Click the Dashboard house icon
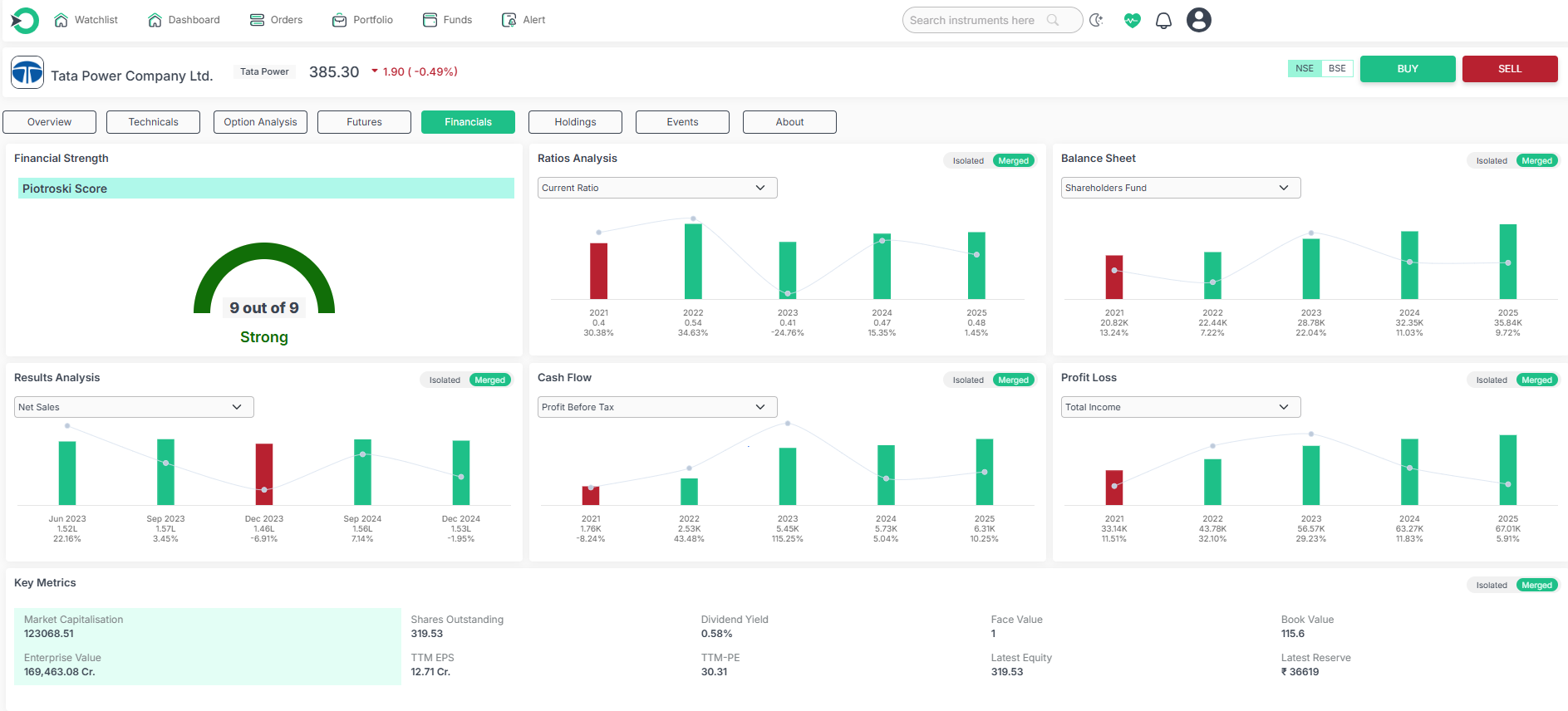Viewport: 1568px width, 711px height. (x=155, y=20)
